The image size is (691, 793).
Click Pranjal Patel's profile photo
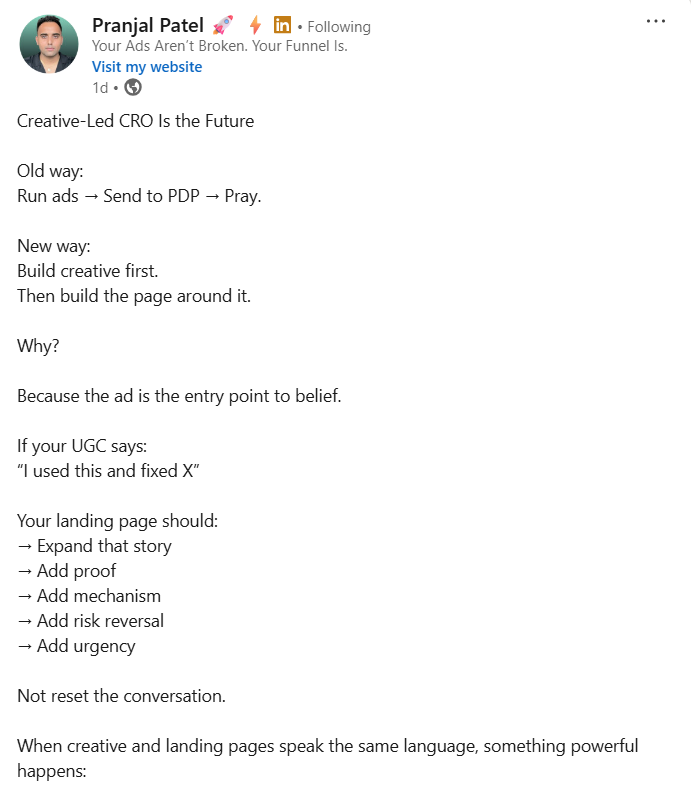pyautogui.click(x=48, y=44)
